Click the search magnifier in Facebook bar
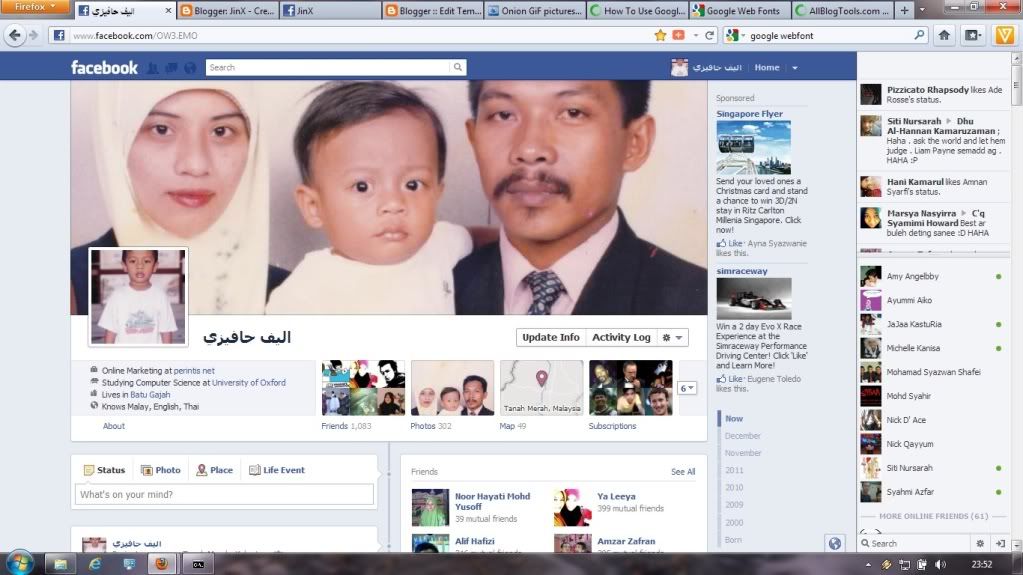 (458, 67)
